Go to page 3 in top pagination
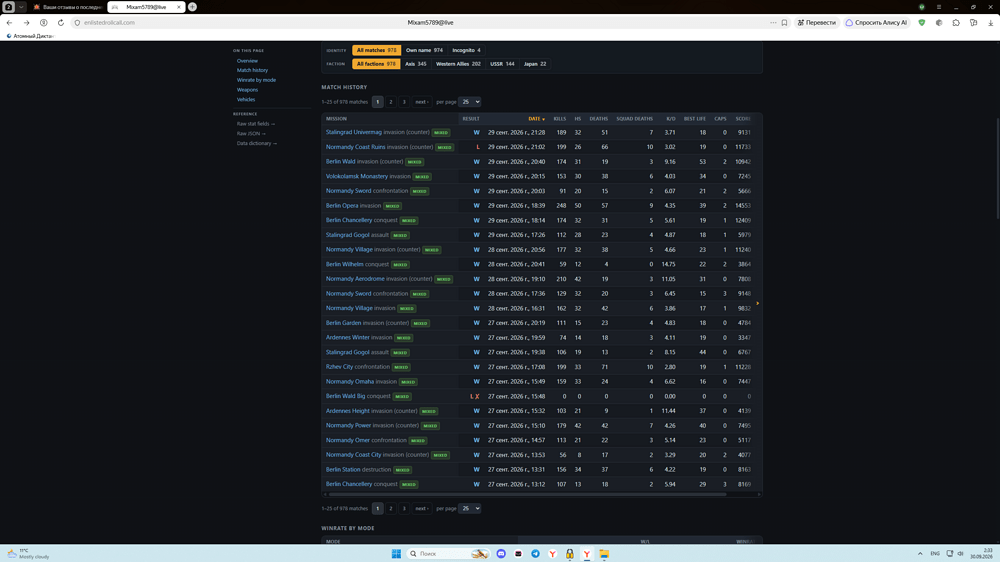 [404, 102]
